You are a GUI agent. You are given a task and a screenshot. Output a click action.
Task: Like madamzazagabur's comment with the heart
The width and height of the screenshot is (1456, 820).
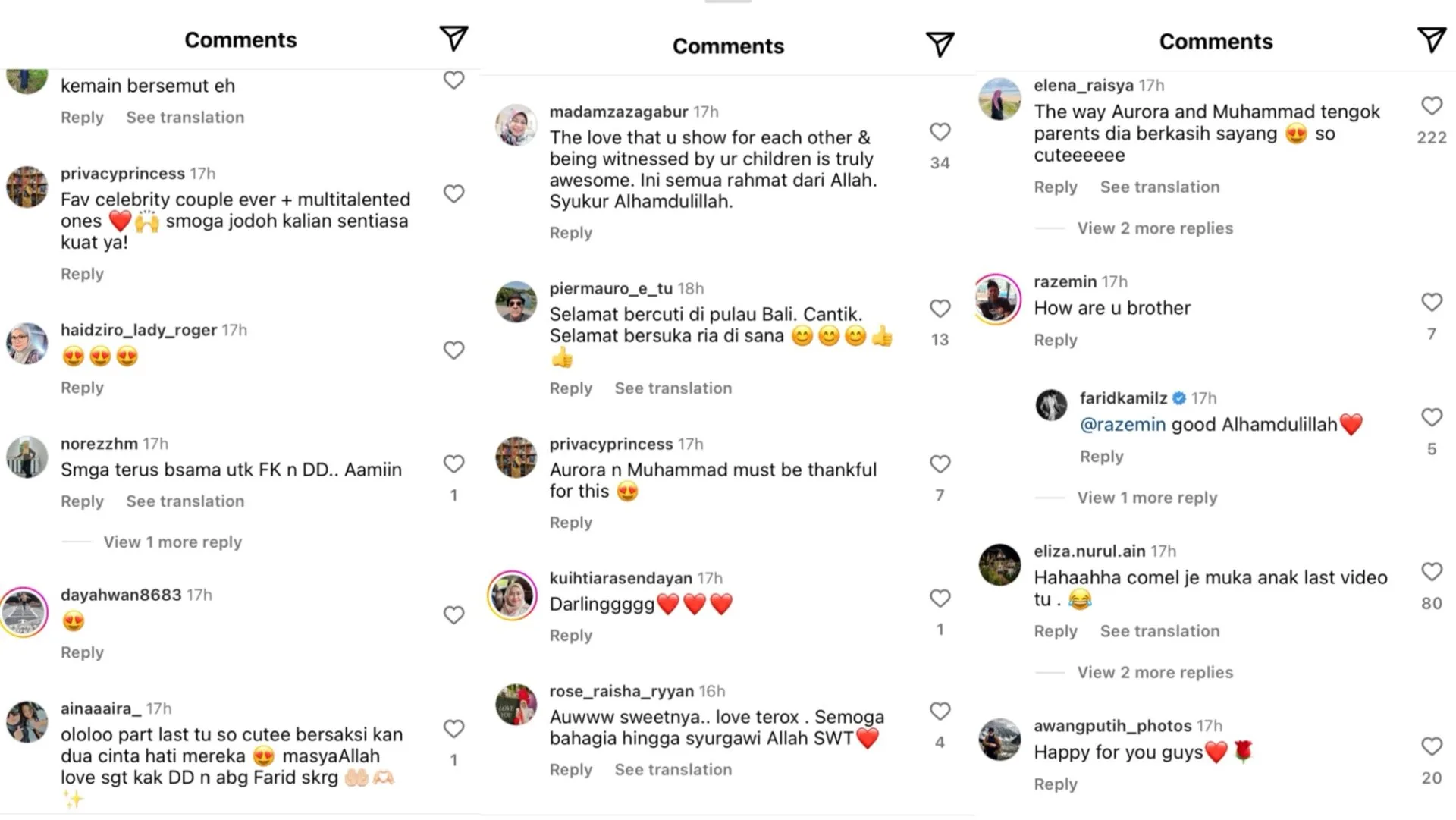coord(940,132)
